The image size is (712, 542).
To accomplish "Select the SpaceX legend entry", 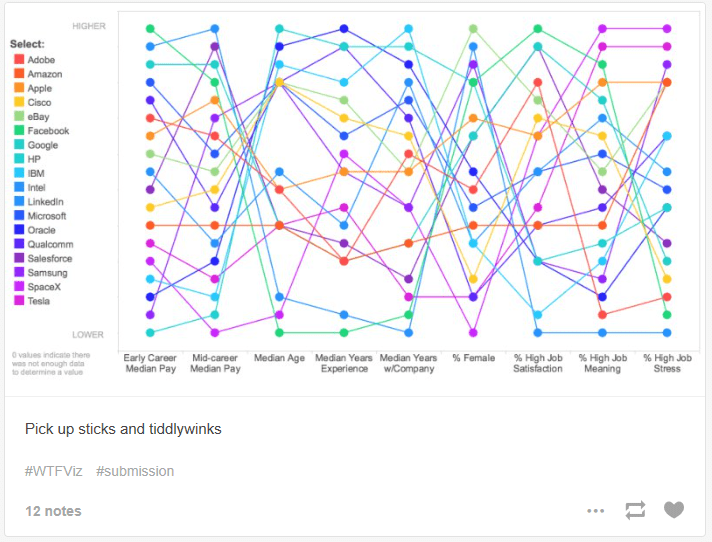I will click(43, 287).
